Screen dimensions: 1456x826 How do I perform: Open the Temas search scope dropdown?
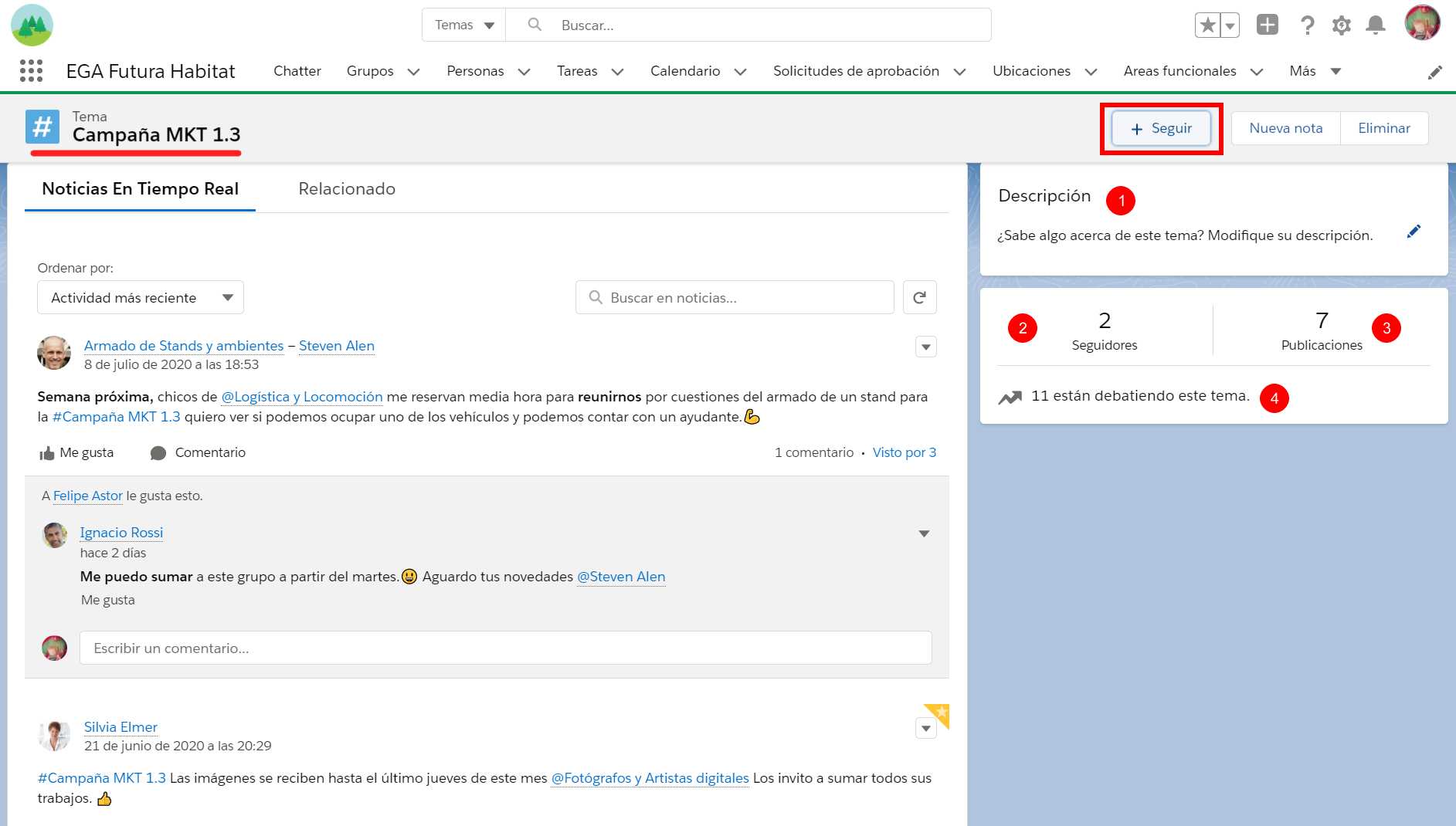pos(464,25)
